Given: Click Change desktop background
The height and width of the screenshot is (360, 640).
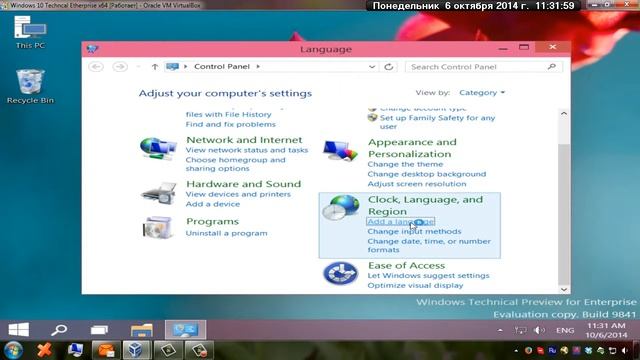Looking at the screenshot, I should pyautogui.click(x=427, y=174).
